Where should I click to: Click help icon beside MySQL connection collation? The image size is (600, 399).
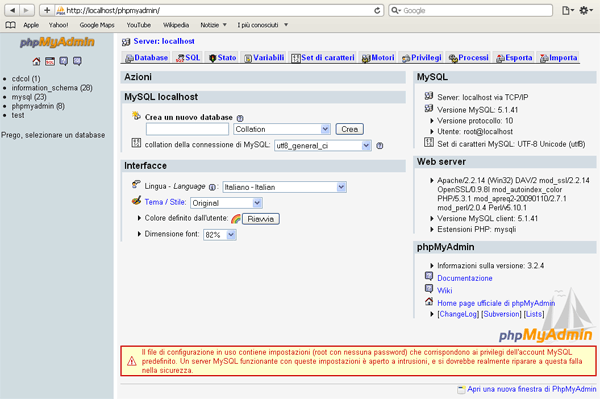tap(380, 146)
